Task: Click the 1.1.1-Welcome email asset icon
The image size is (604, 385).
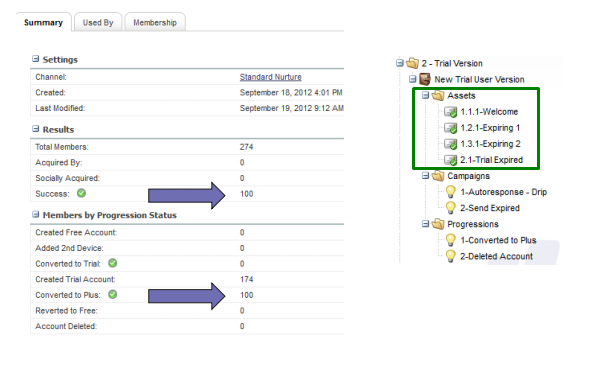Action: (450, 112)
